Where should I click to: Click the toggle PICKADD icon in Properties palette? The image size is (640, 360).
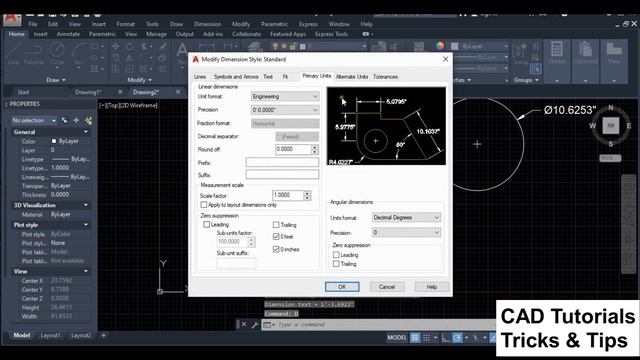[x=64, y=120]
